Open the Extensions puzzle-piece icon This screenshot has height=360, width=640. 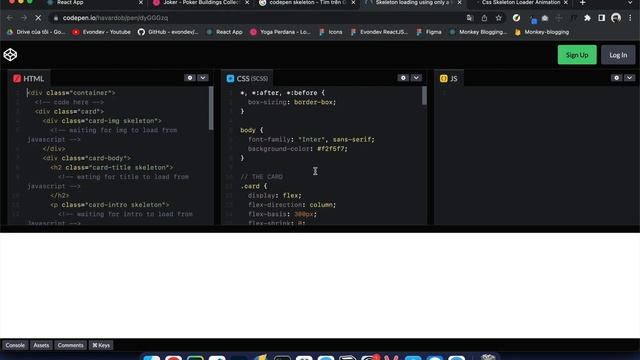pyautogui.click(x=587, y=18)
